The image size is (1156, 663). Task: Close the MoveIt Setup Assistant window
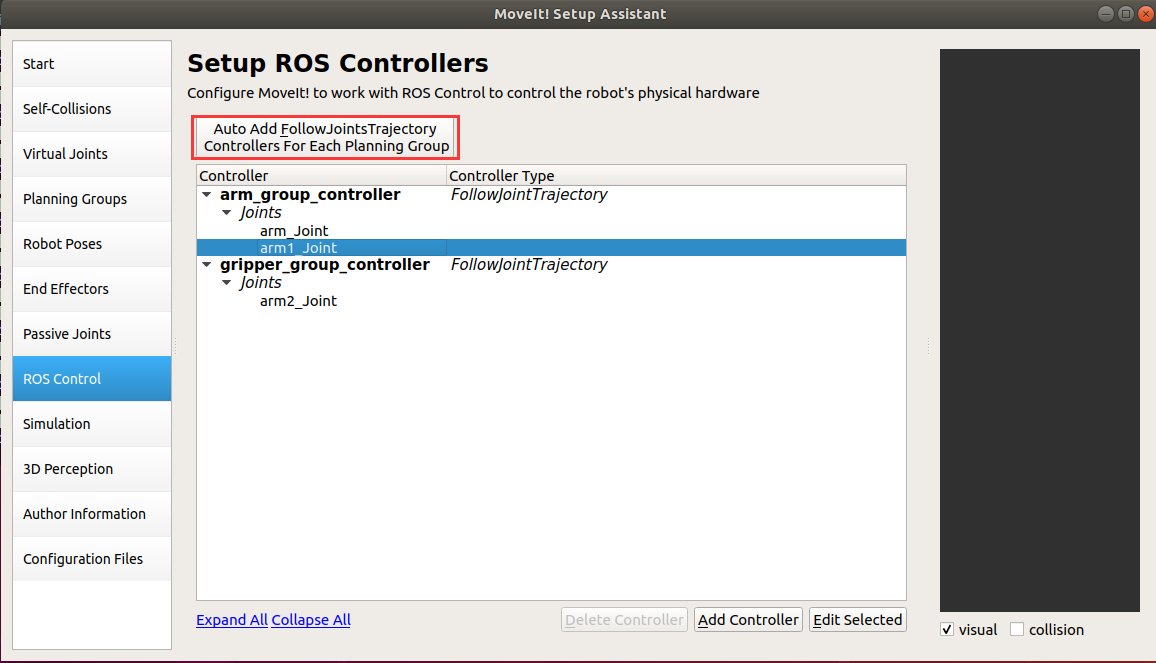tap(1146, 14)
